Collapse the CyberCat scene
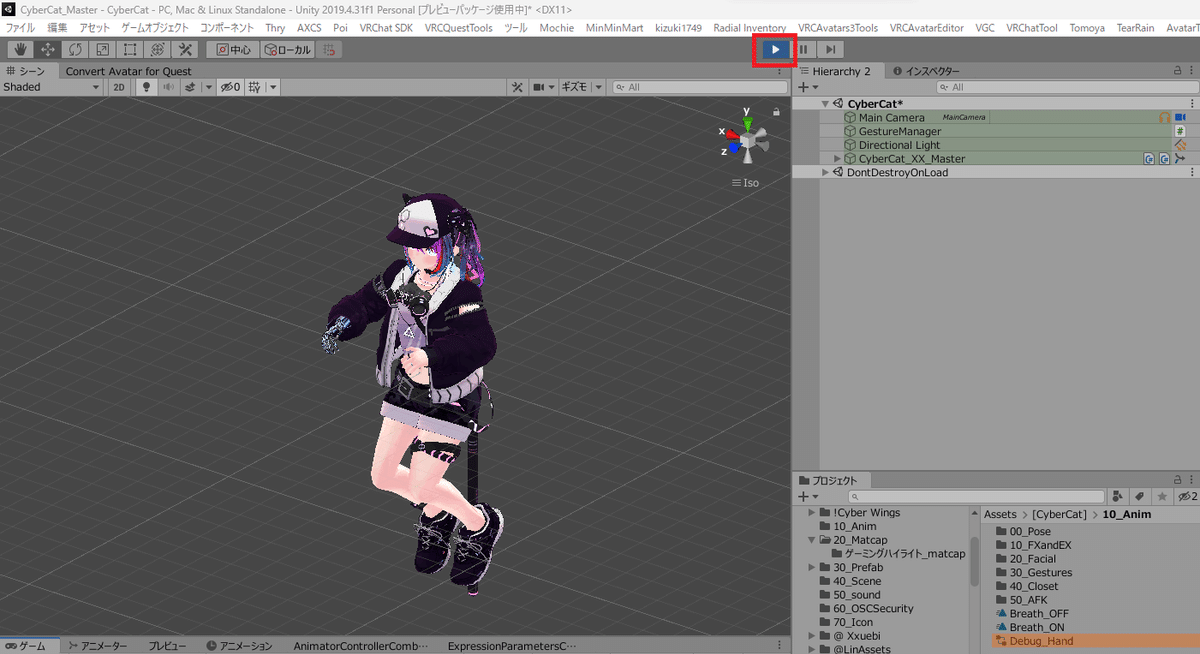The width and height of the screenshot is (1200, 654). 825,103
